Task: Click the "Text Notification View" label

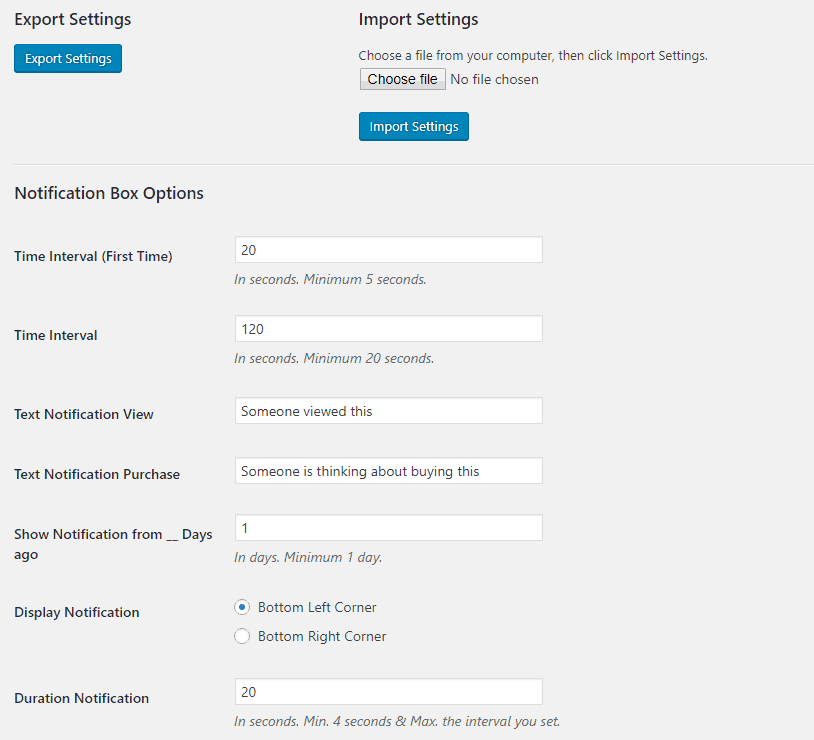Action: (84, 414)
